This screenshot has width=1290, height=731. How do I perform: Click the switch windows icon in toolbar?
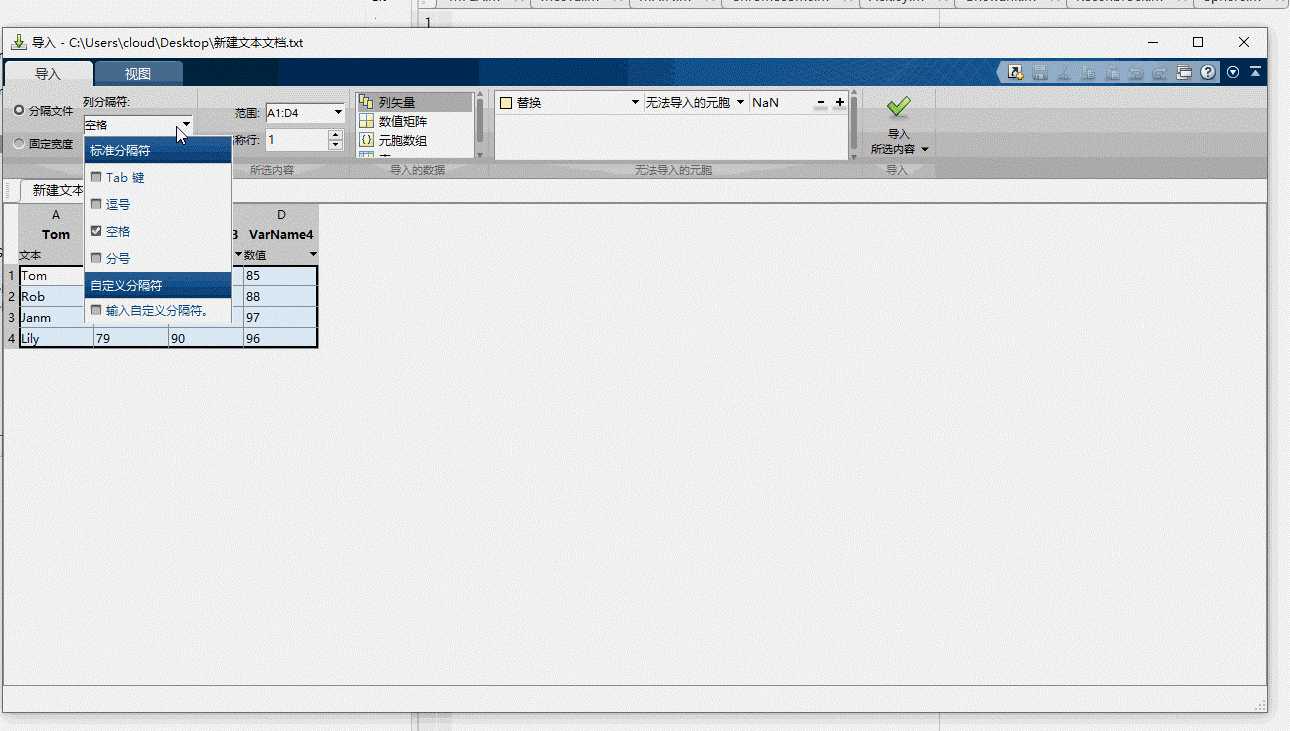point(1184,72)
